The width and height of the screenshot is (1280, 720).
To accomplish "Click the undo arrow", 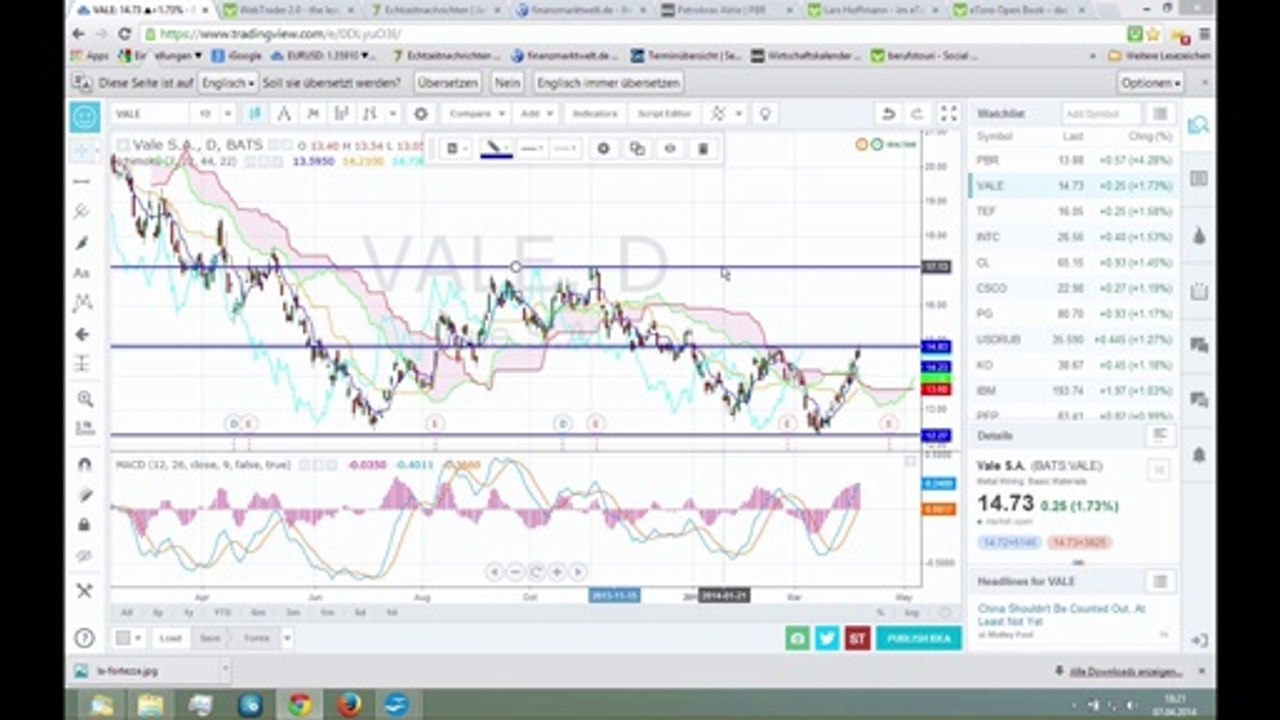I will 887,114.
